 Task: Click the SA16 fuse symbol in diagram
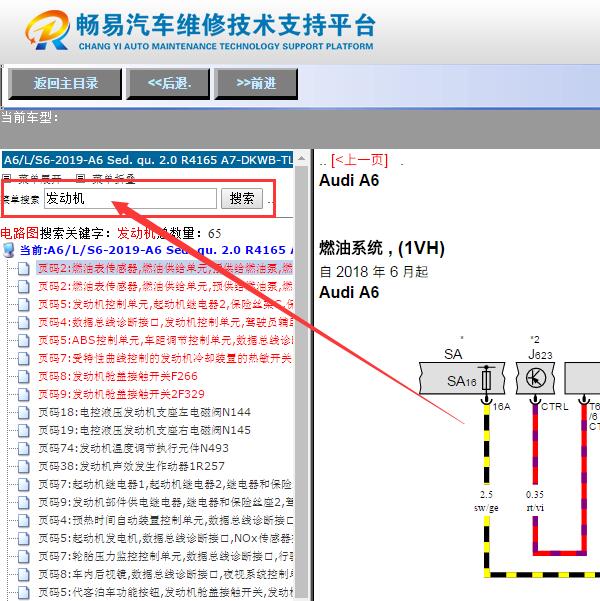pos(486,379)
